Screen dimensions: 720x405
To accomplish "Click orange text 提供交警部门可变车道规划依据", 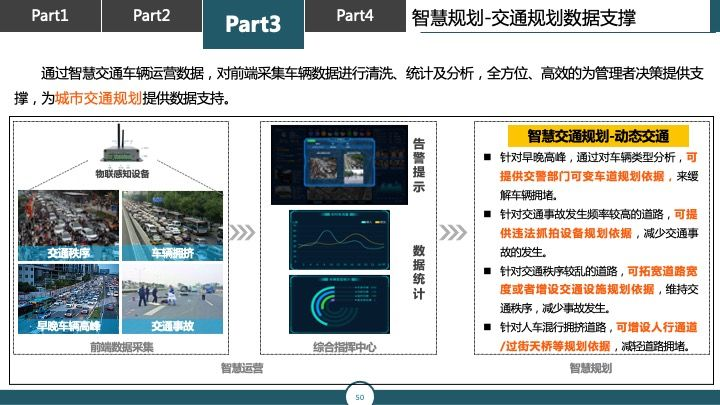I will click(582, 176).
